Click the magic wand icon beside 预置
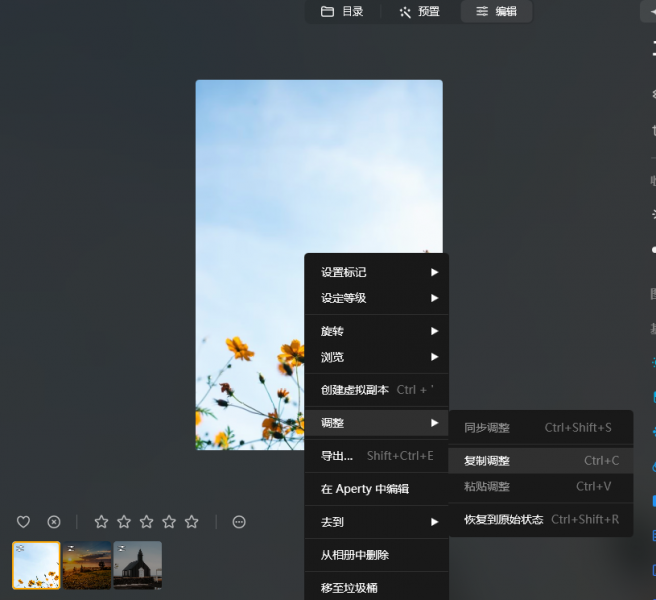The image size is (656, 600). tap(405, 12)
